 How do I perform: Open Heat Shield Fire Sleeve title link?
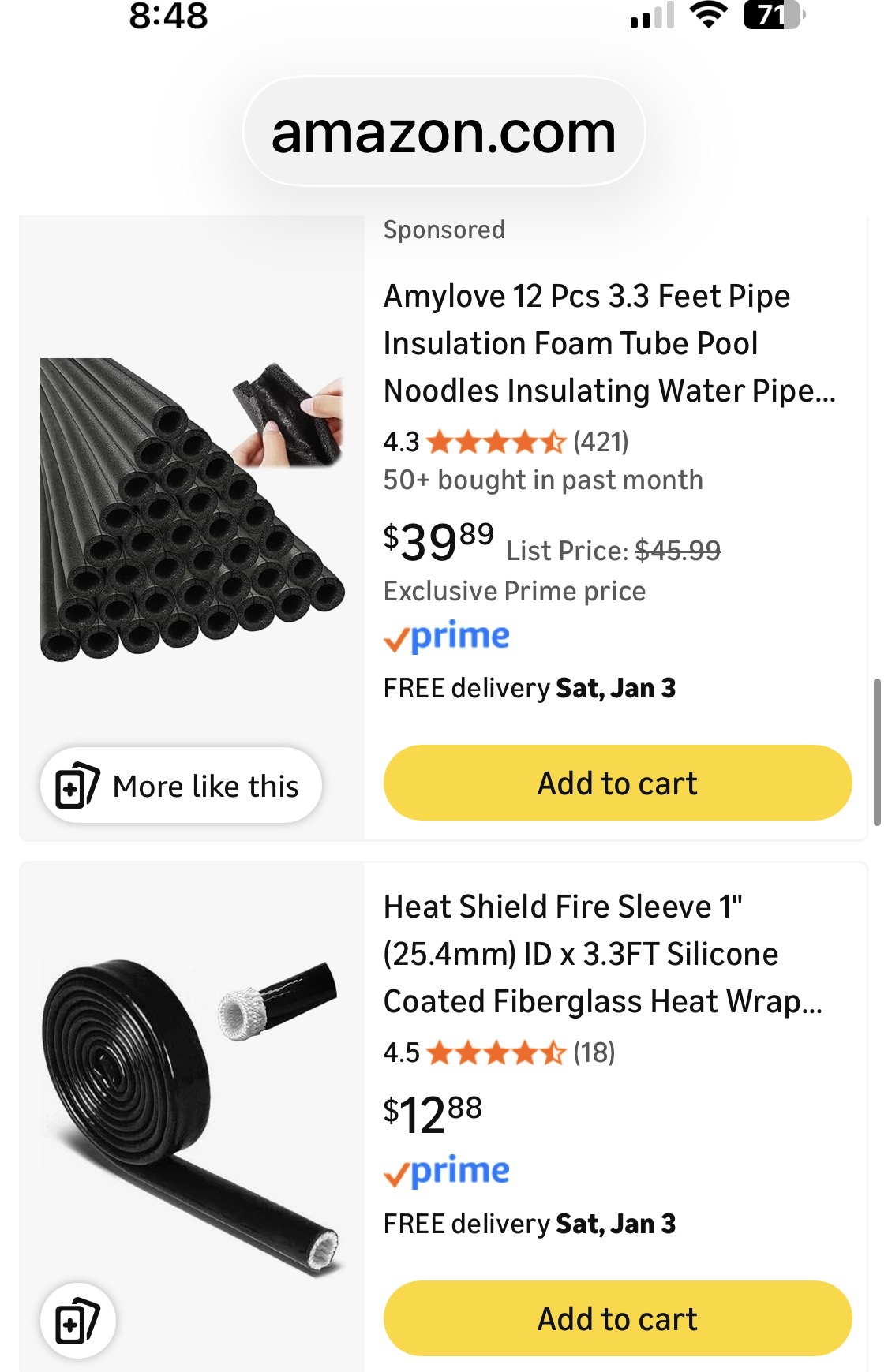point(602,954)
